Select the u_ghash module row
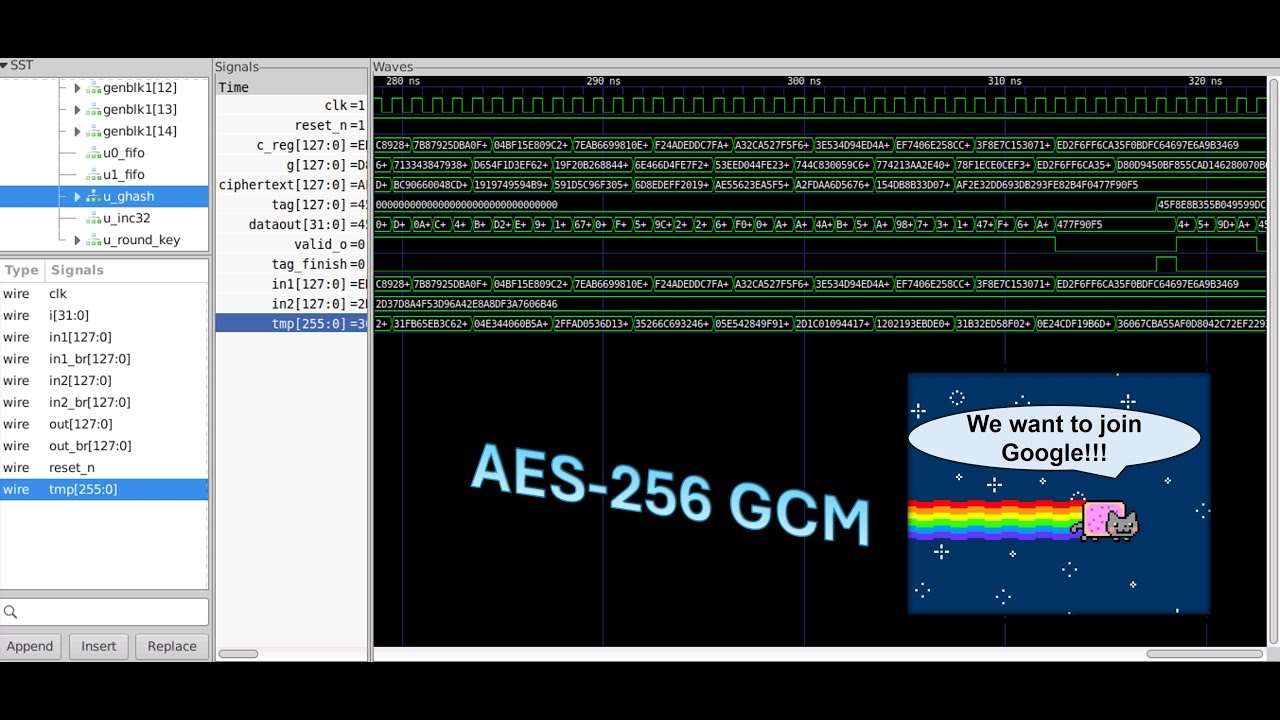Image resolution: width=1280 pixels, height=720 pixels. tap(104, 197)
